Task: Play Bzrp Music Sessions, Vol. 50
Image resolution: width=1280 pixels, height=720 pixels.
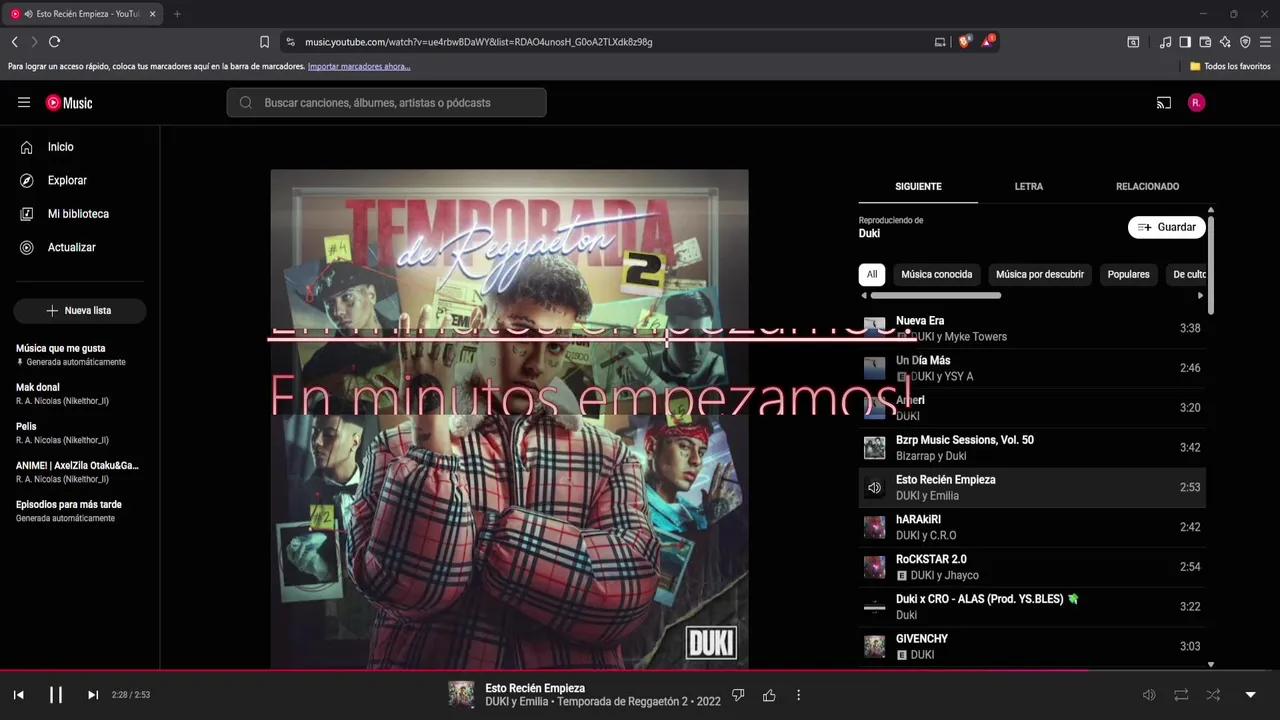Action: click(x=1032, y=447)
